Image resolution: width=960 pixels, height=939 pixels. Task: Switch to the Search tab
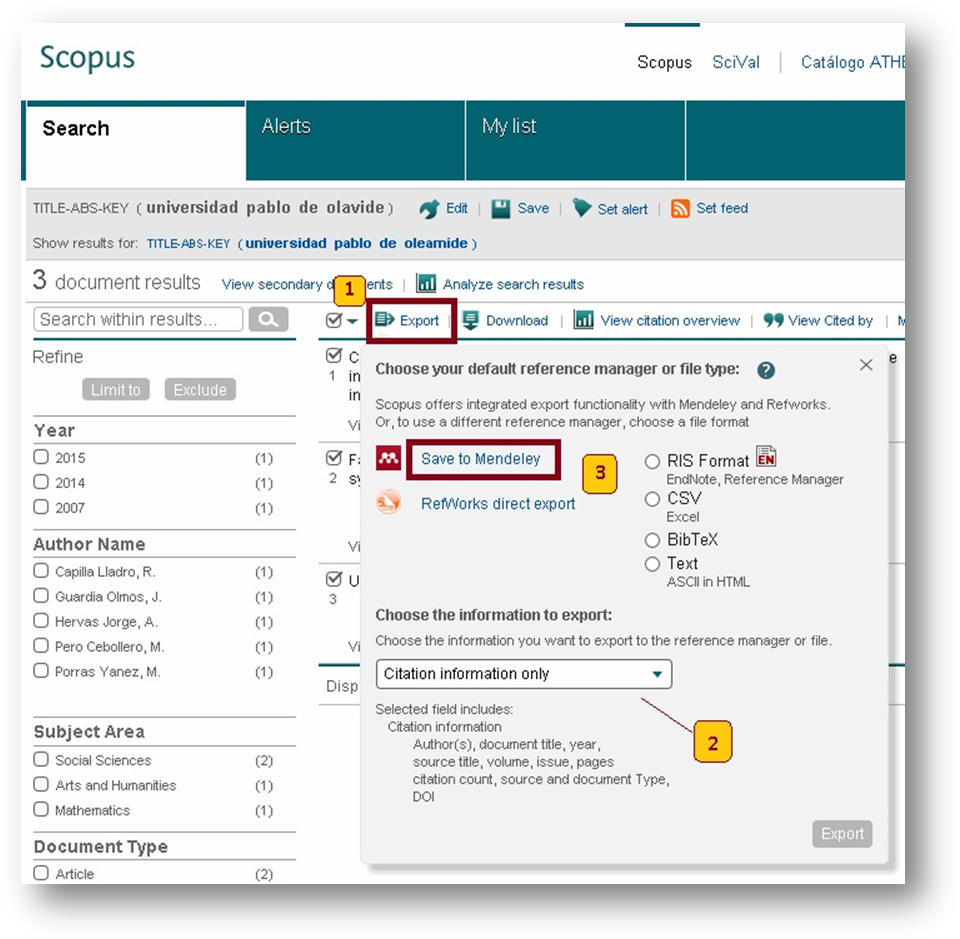click(135, 141)
